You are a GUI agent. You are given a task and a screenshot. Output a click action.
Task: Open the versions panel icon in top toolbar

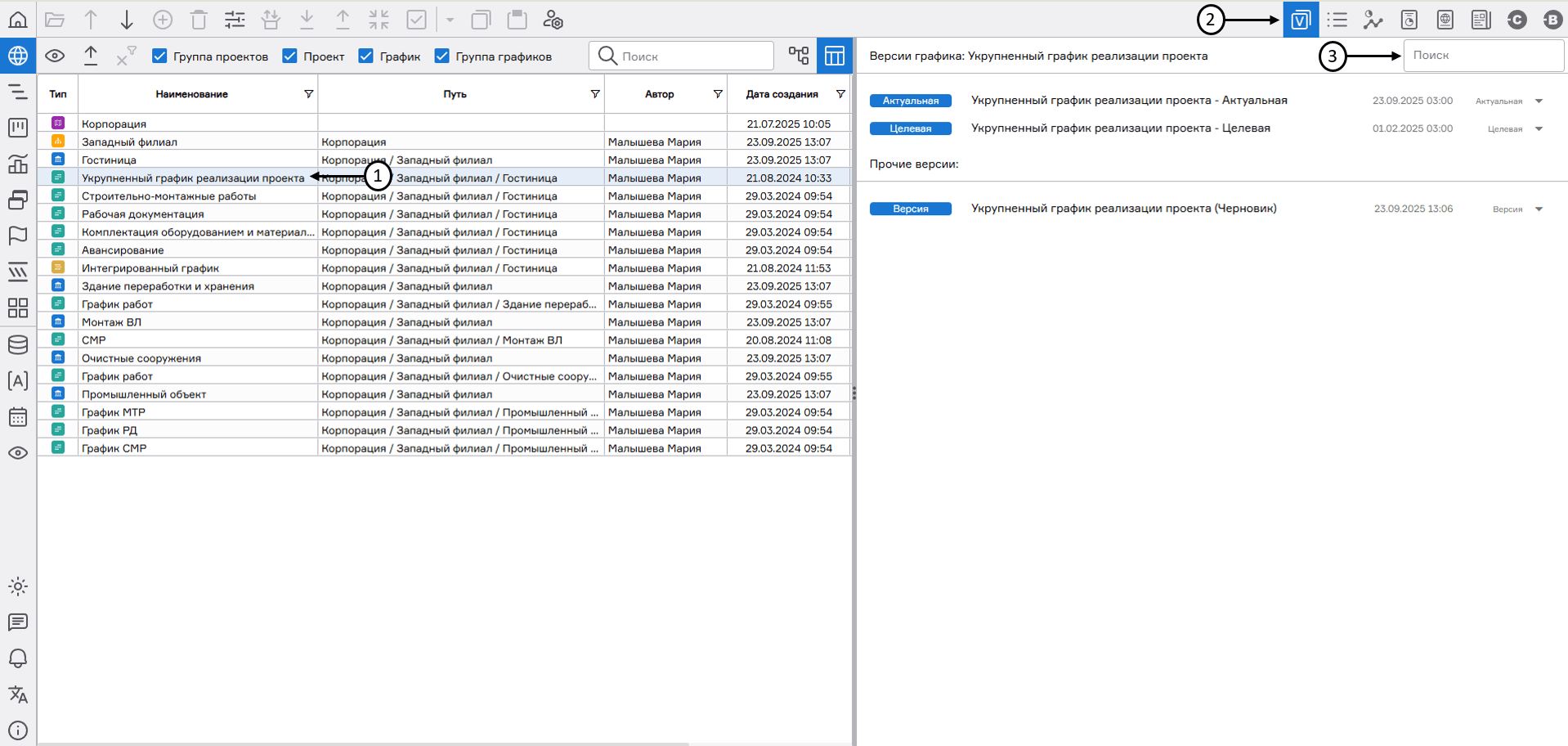click(1300, 20)
